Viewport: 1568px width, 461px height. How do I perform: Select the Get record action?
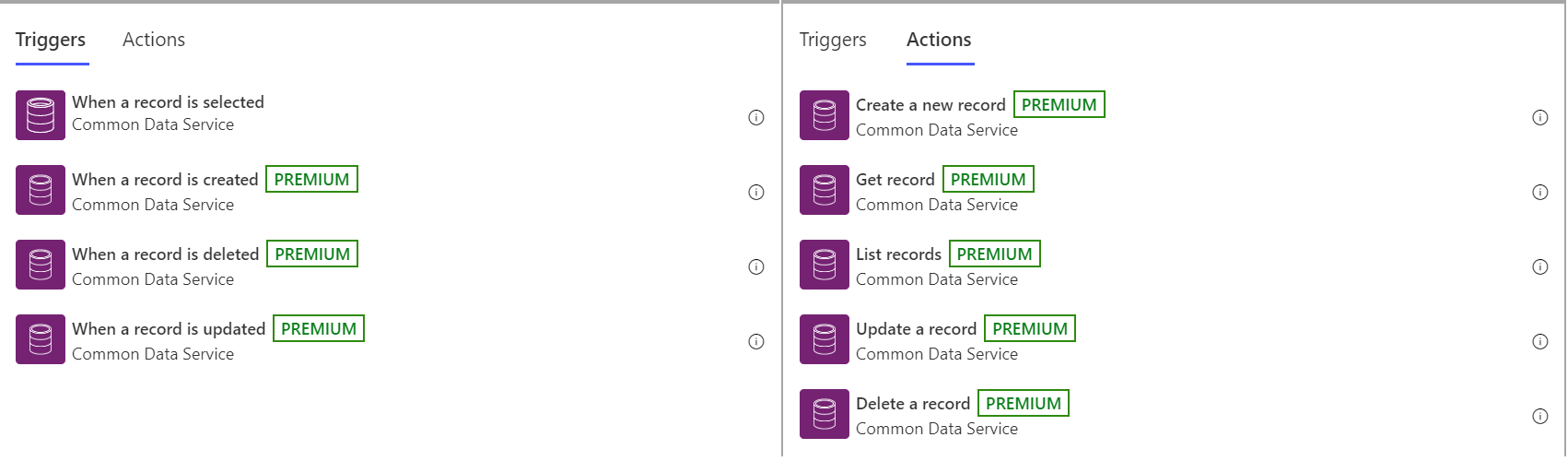click(1175, 191)
